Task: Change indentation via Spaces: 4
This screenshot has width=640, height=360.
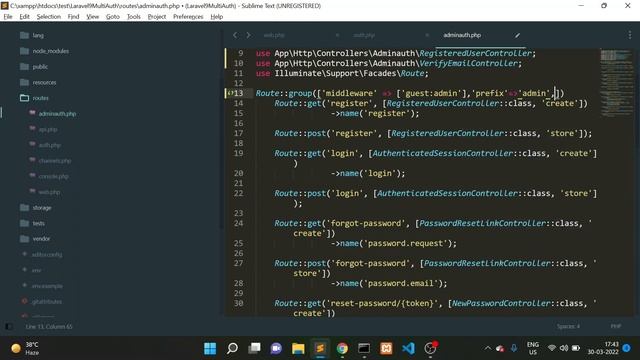Action: tap(568, 326)
